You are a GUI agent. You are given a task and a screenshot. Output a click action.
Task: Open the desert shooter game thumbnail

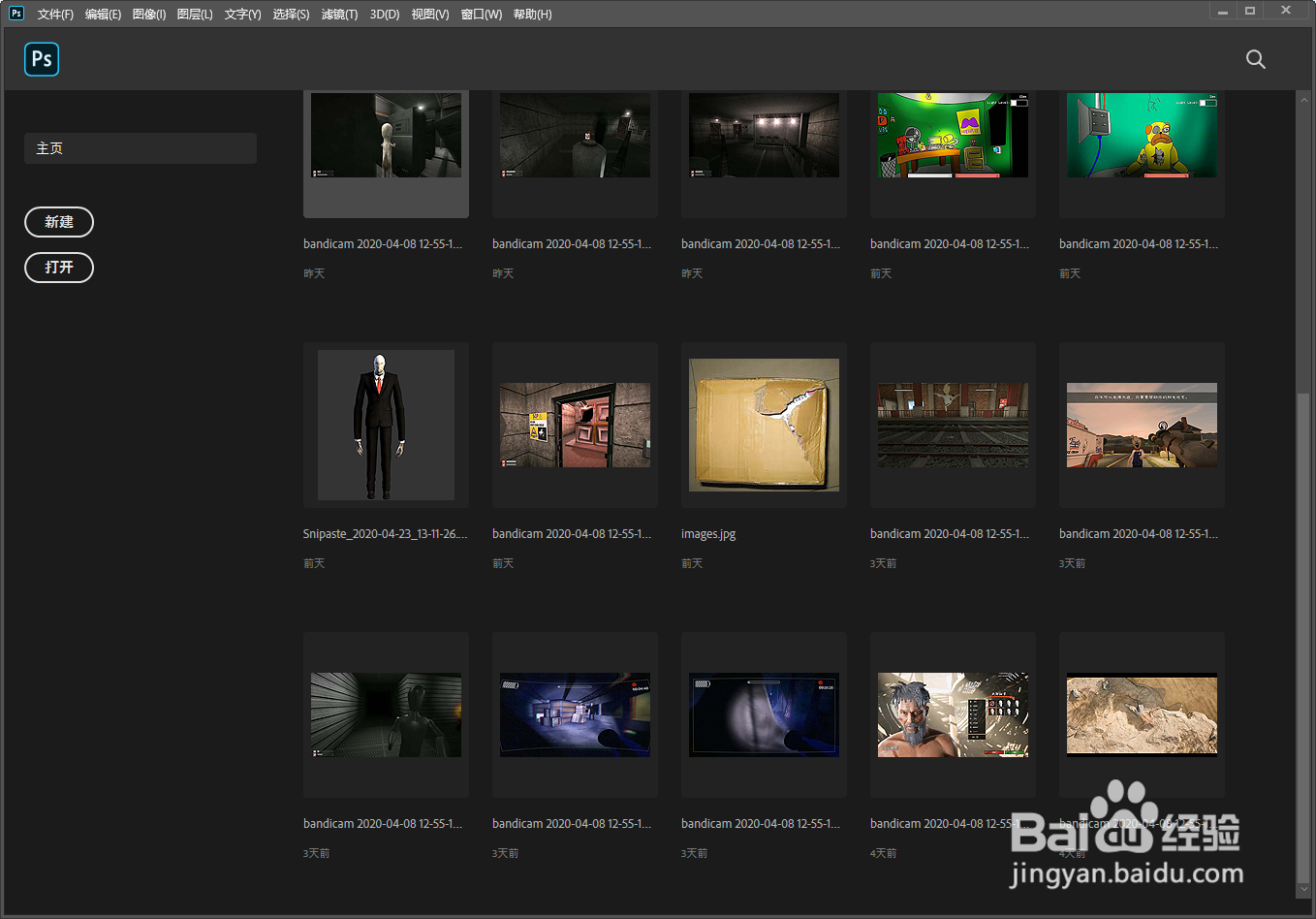(1142, 425)
